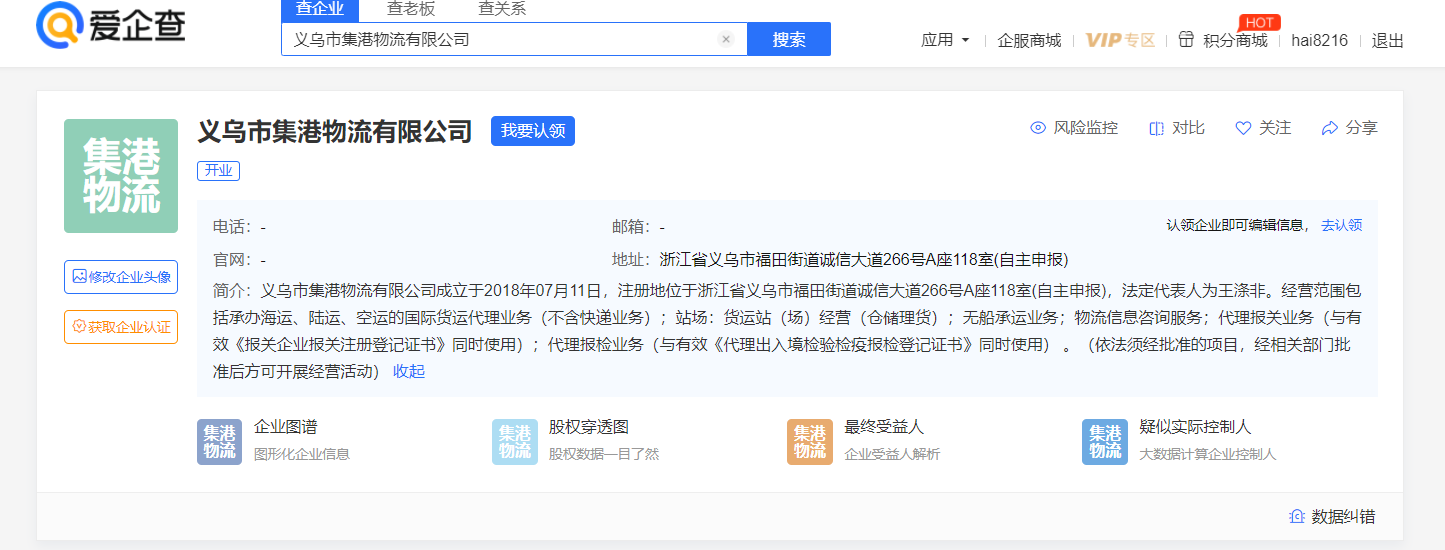Image resolution: width=1445 pixels, height=550 pixels.
Task: Click the 对比 compare icon
Action: [x=1157, y=128]
